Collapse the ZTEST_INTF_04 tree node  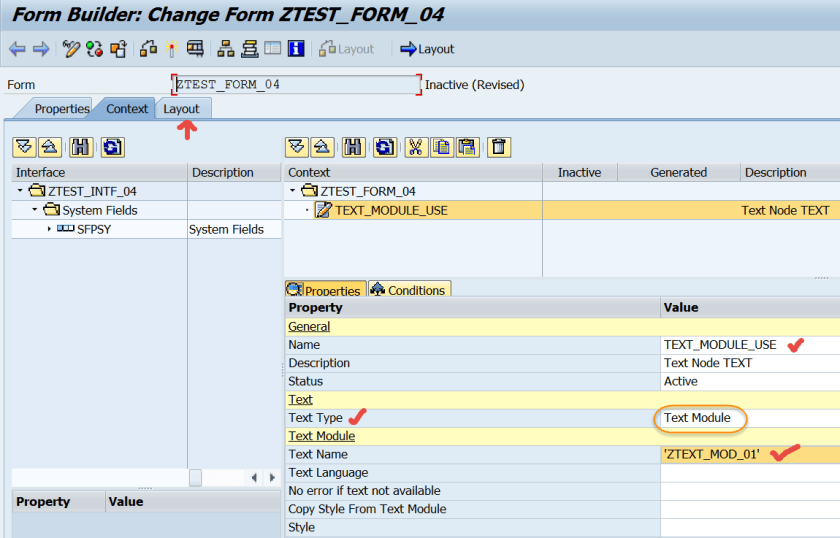click(20, 191)
